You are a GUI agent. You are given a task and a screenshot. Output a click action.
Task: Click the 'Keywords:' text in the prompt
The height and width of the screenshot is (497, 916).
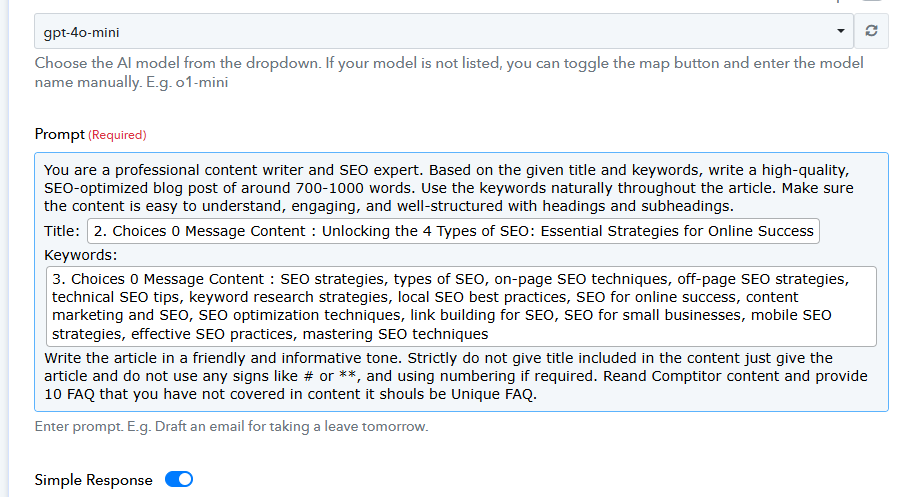pyautogui.click(x=81, y=255)
